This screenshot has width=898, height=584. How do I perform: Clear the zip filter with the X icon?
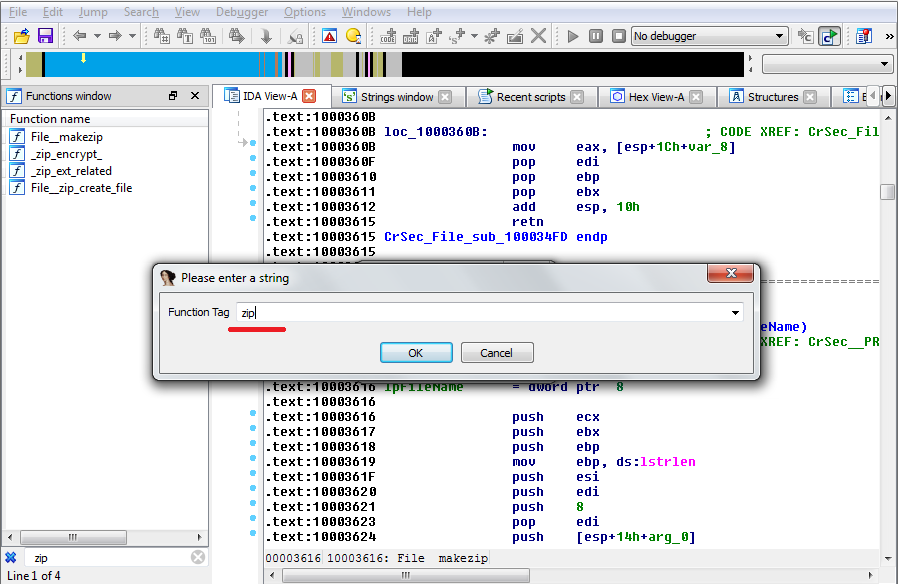(x=198, y=557)
